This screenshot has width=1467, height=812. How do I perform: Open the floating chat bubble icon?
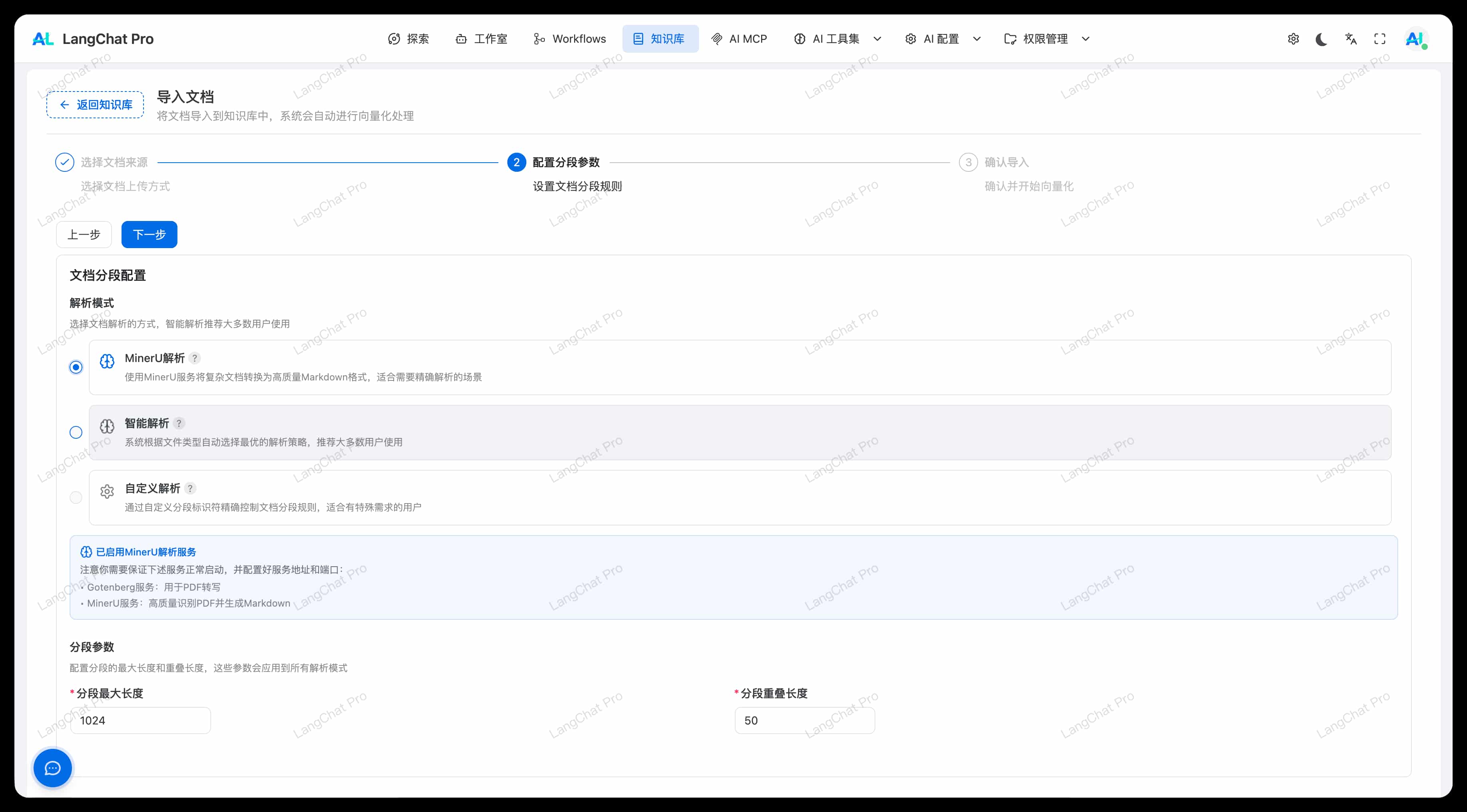tap(52, 768)
